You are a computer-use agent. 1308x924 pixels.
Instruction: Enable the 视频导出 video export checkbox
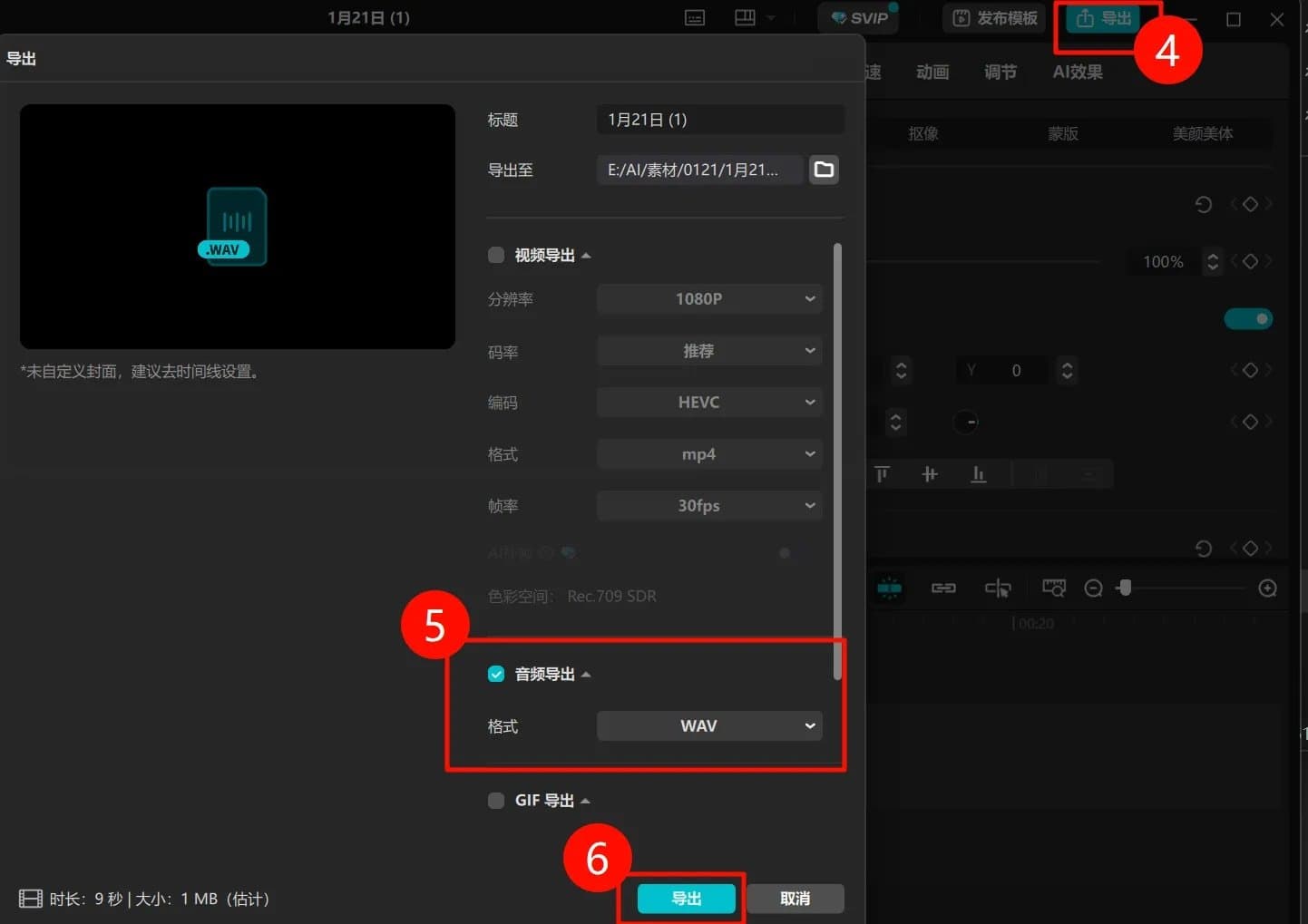coord(496,255)
